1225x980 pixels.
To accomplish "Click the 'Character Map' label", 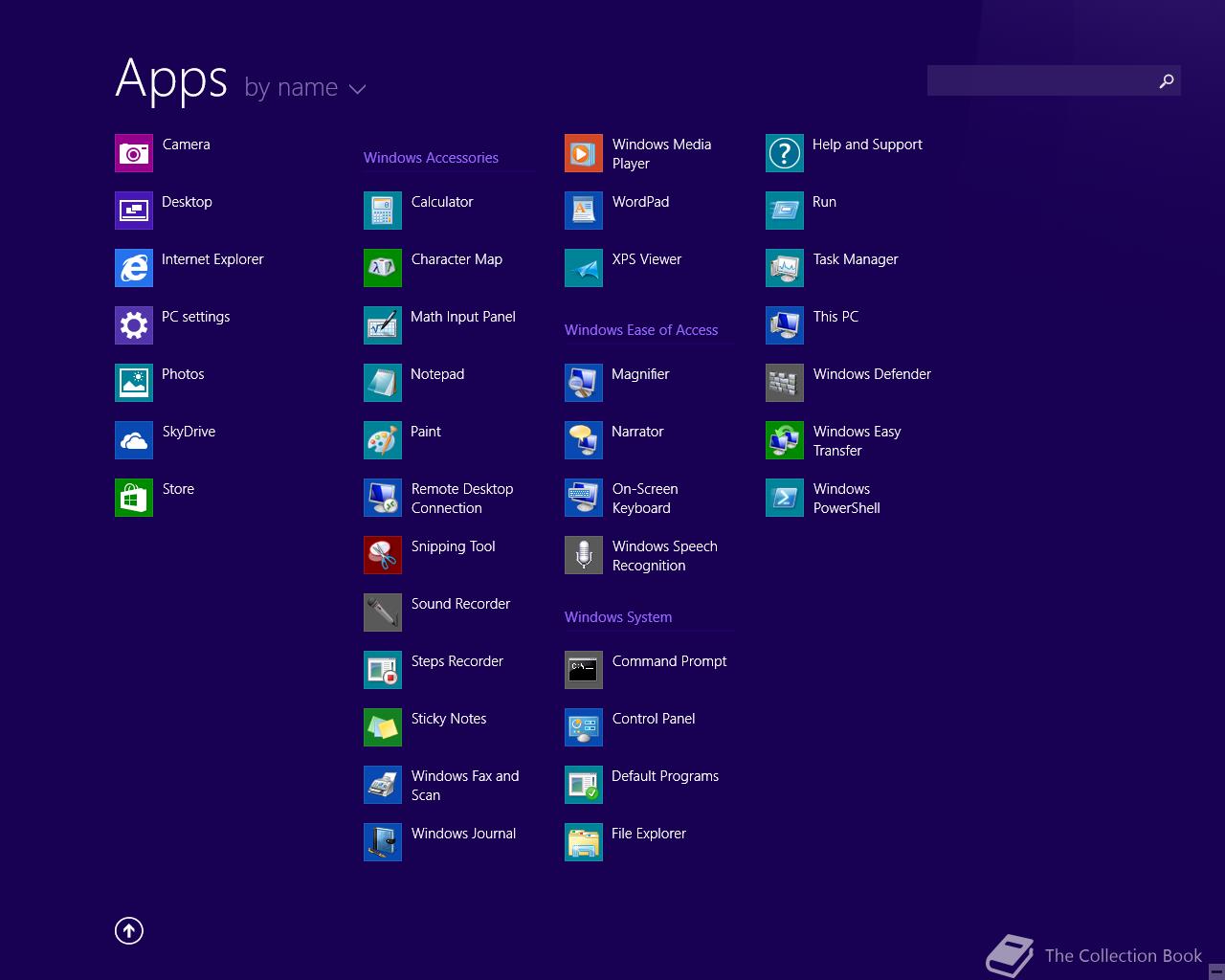I will pyautogui.click(x=457, y=259).
